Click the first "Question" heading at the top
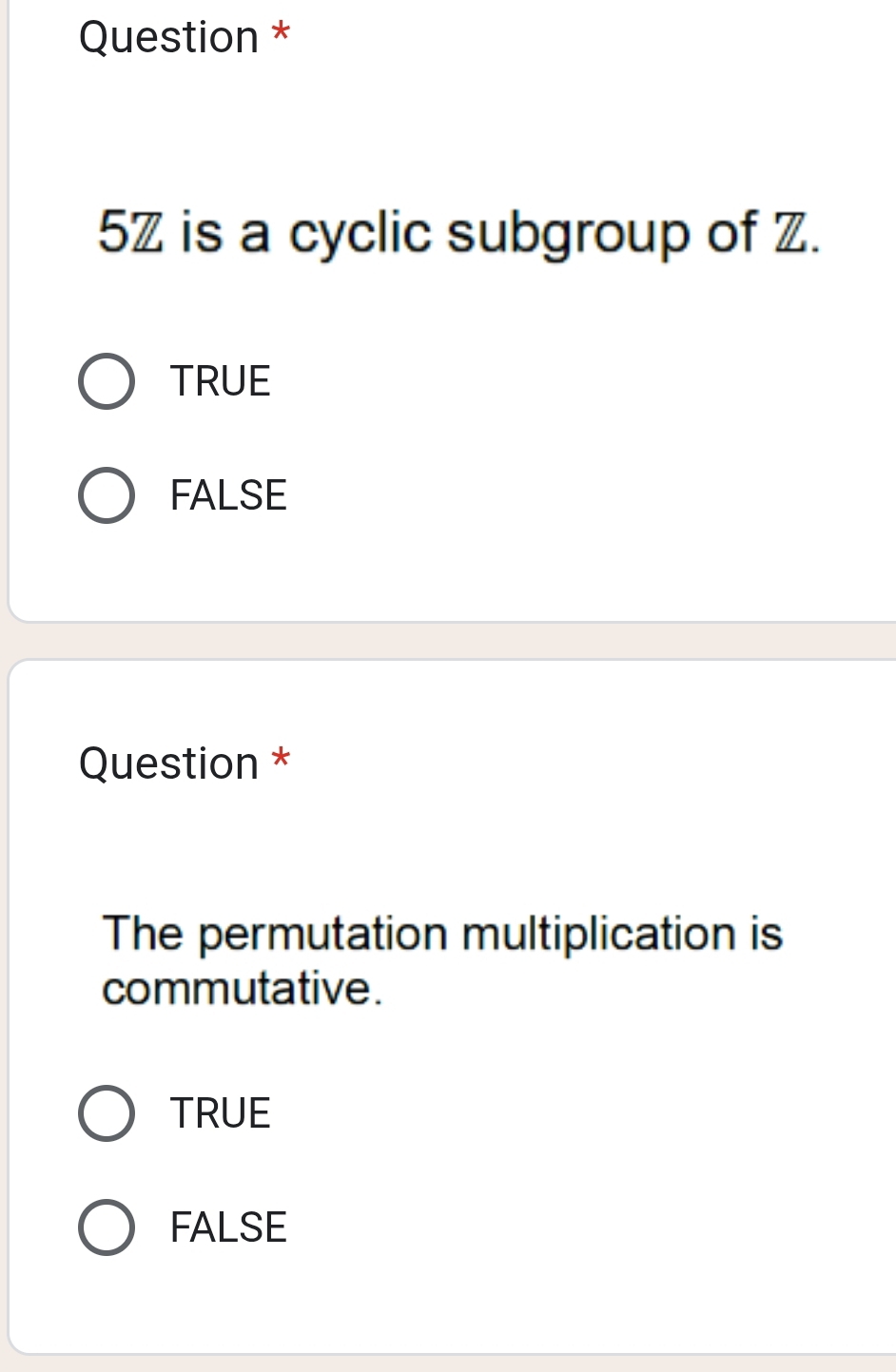This screenshot has height=1372, width=896. click(168, 38)
